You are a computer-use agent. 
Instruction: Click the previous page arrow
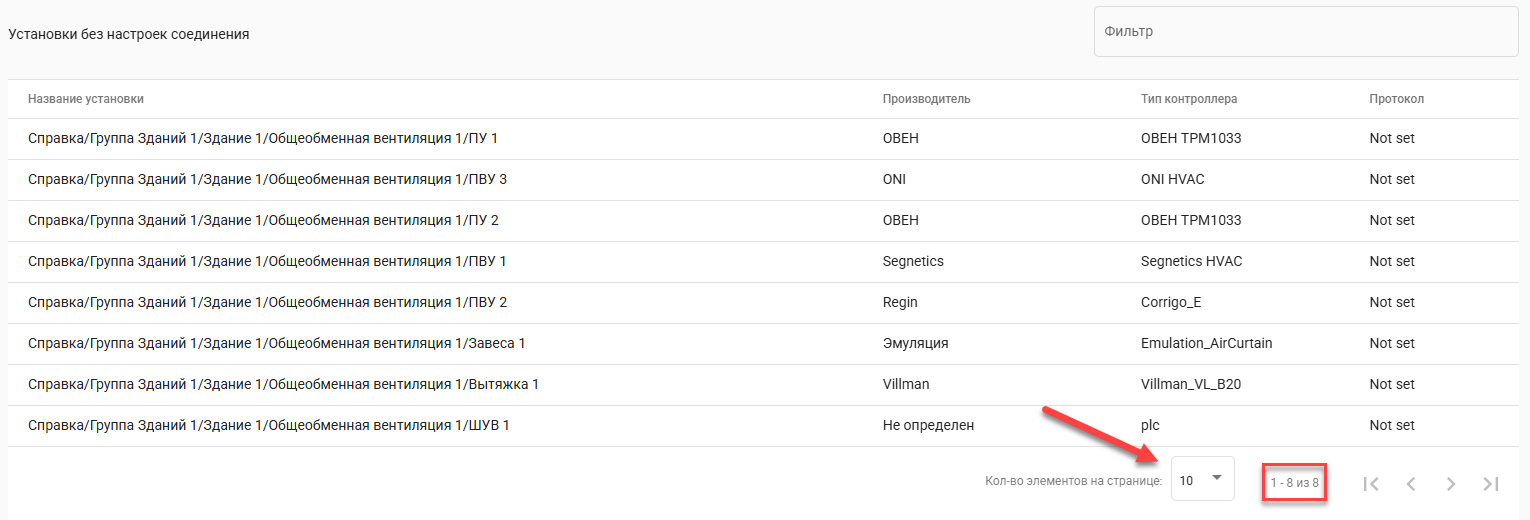1411,484
